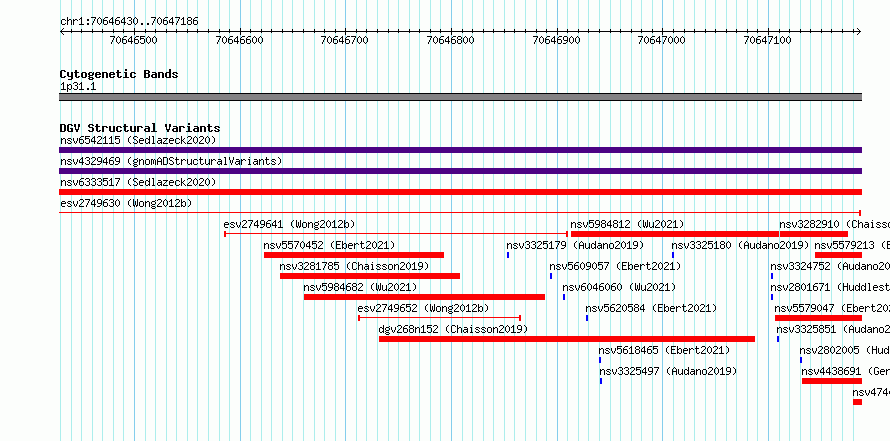
Task: Click ruler position 70647100
Action: [x=767, y=40]
